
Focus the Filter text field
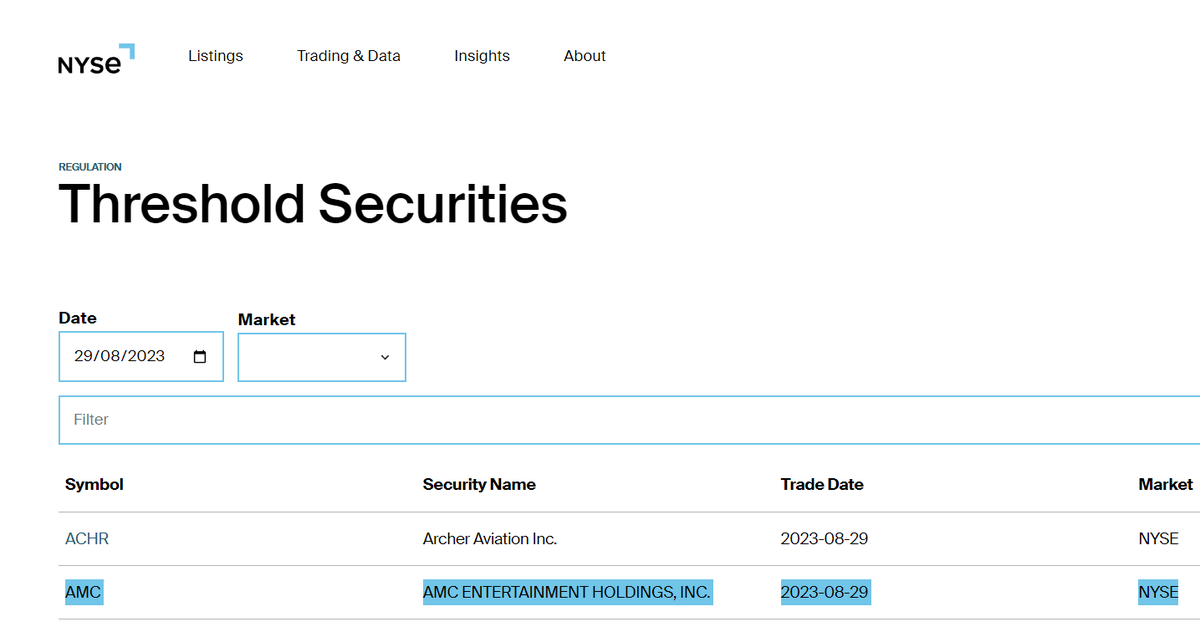coord(630,420)
